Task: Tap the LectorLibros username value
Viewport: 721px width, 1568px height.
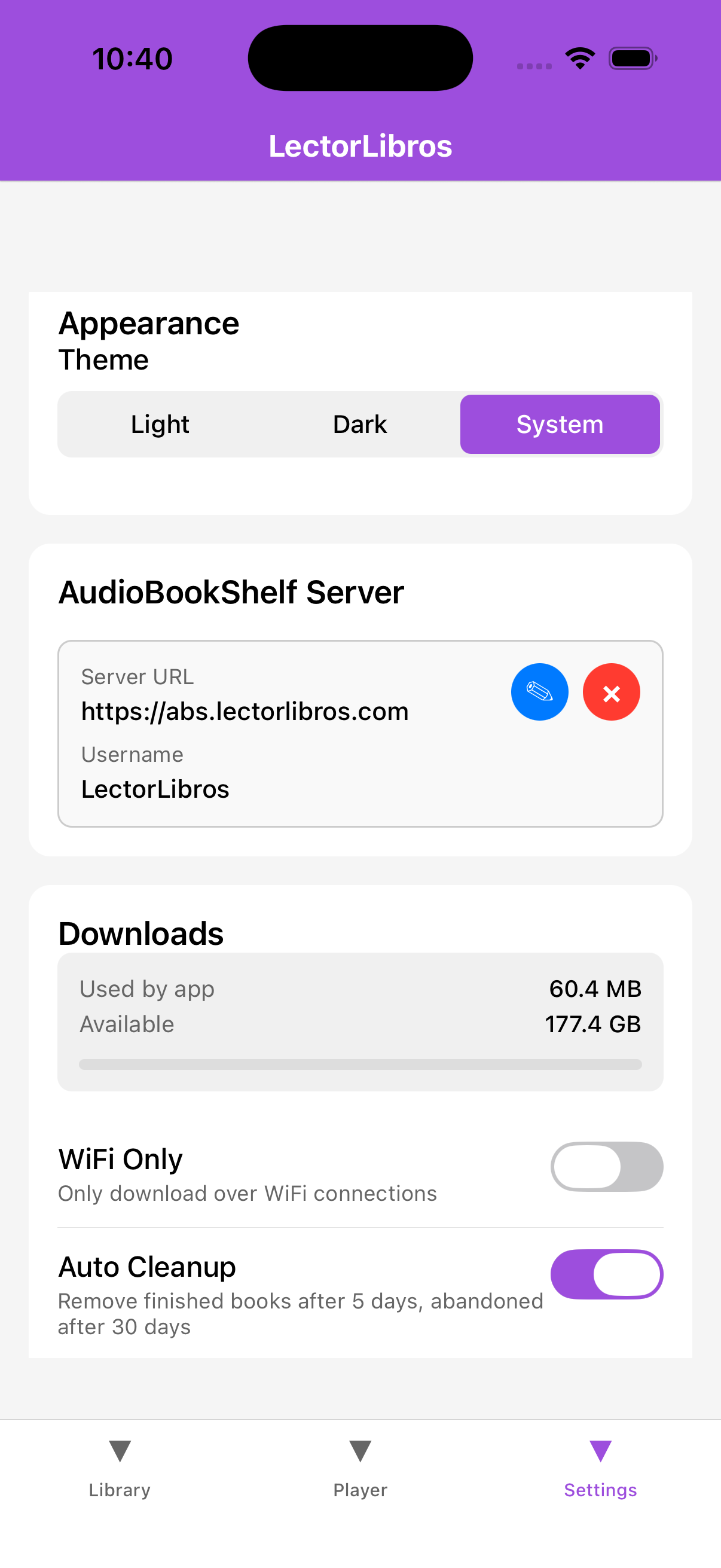Action: coord(155,789)
